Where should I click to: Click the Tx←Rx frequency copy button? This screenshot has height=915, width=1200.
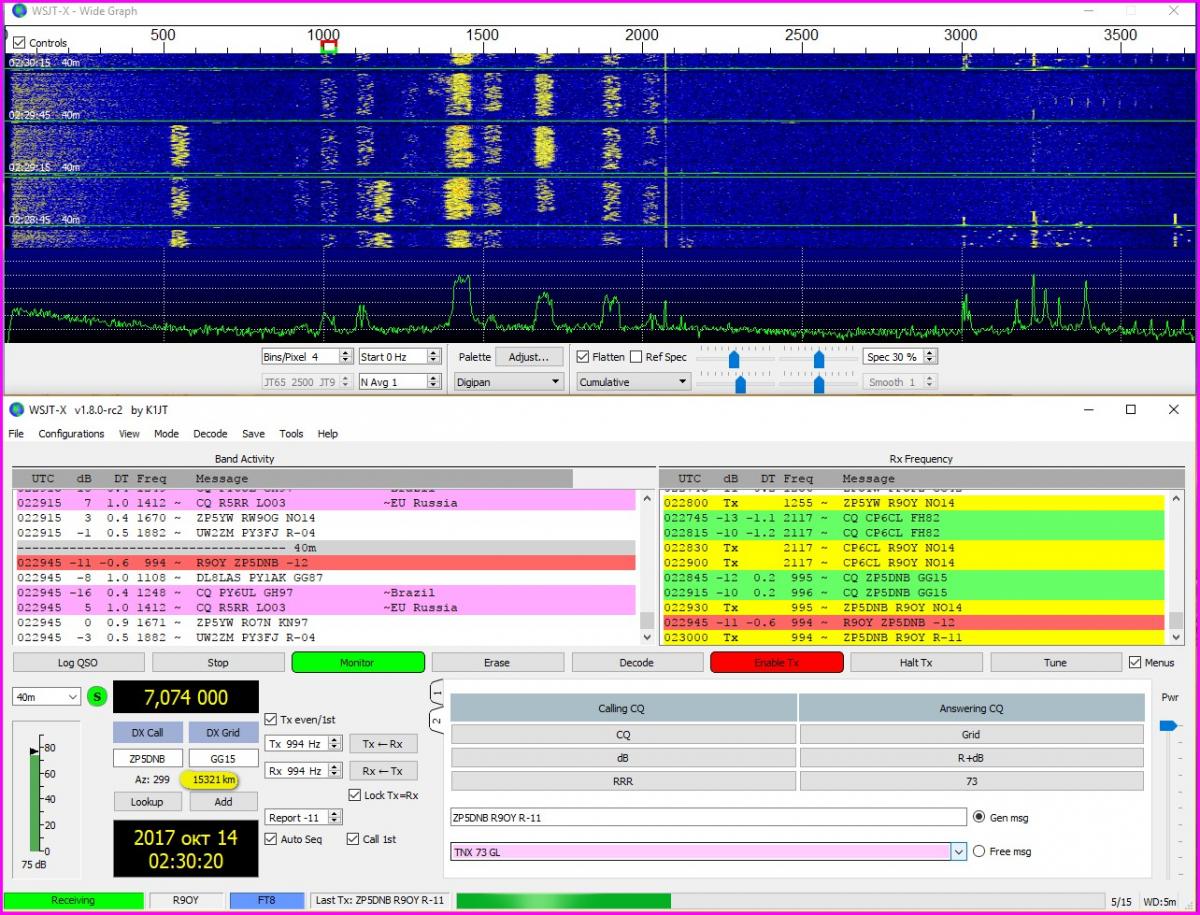point(383,744)
